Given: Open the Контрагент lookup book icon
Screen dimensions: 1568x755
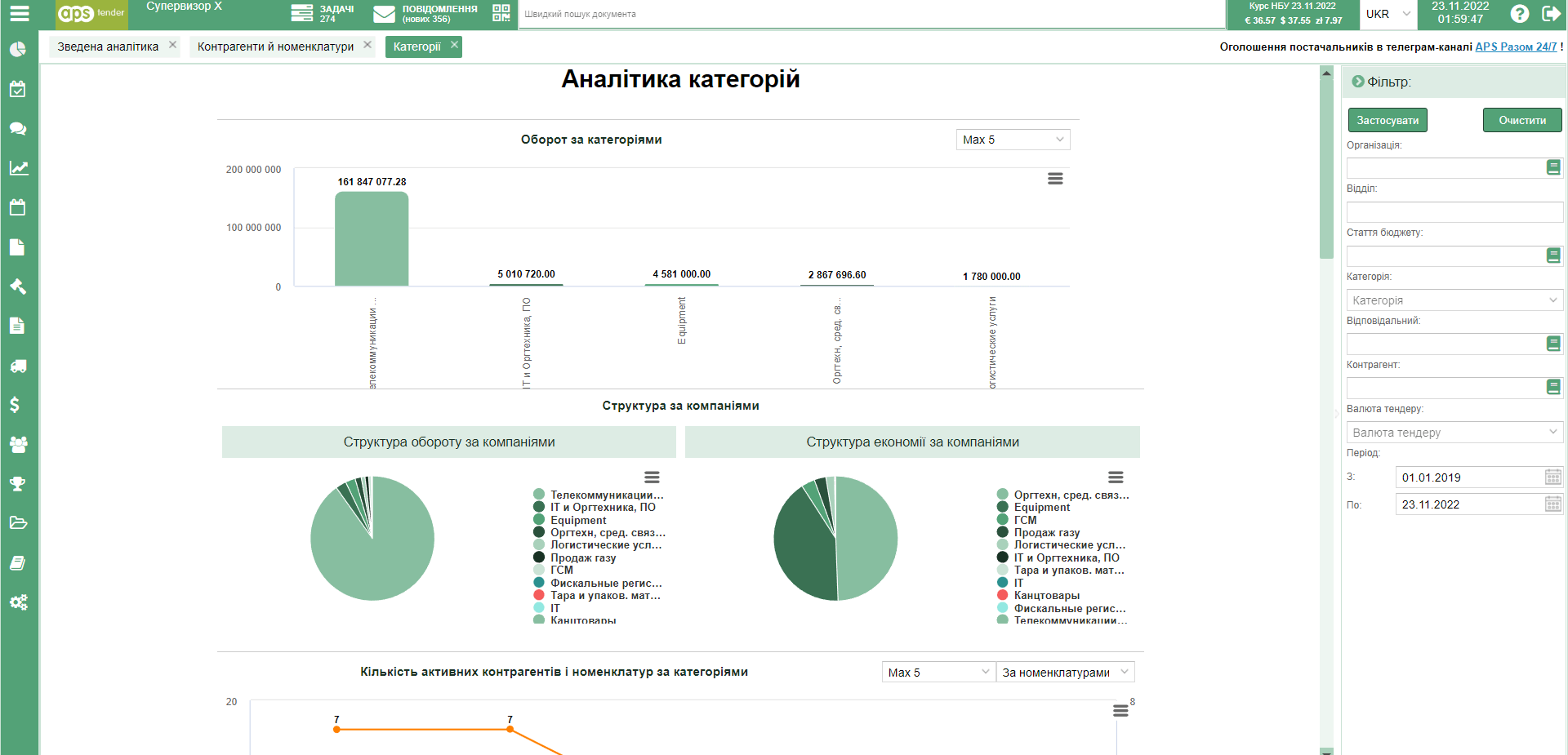Looking at the screenshot, I should click(x=1553, y=387).
